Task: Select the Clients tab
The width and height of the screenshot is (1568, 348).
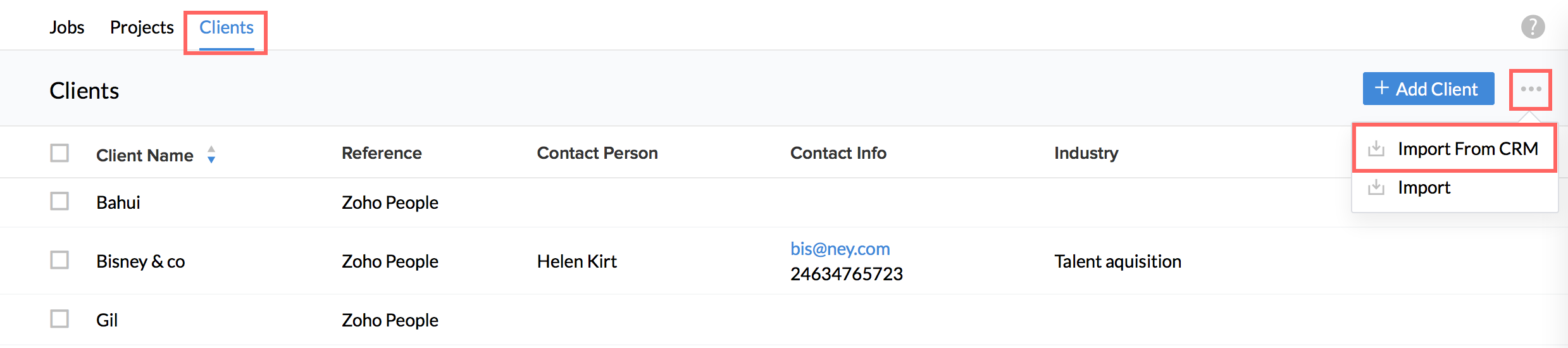Action: click(x=227, y=27)
